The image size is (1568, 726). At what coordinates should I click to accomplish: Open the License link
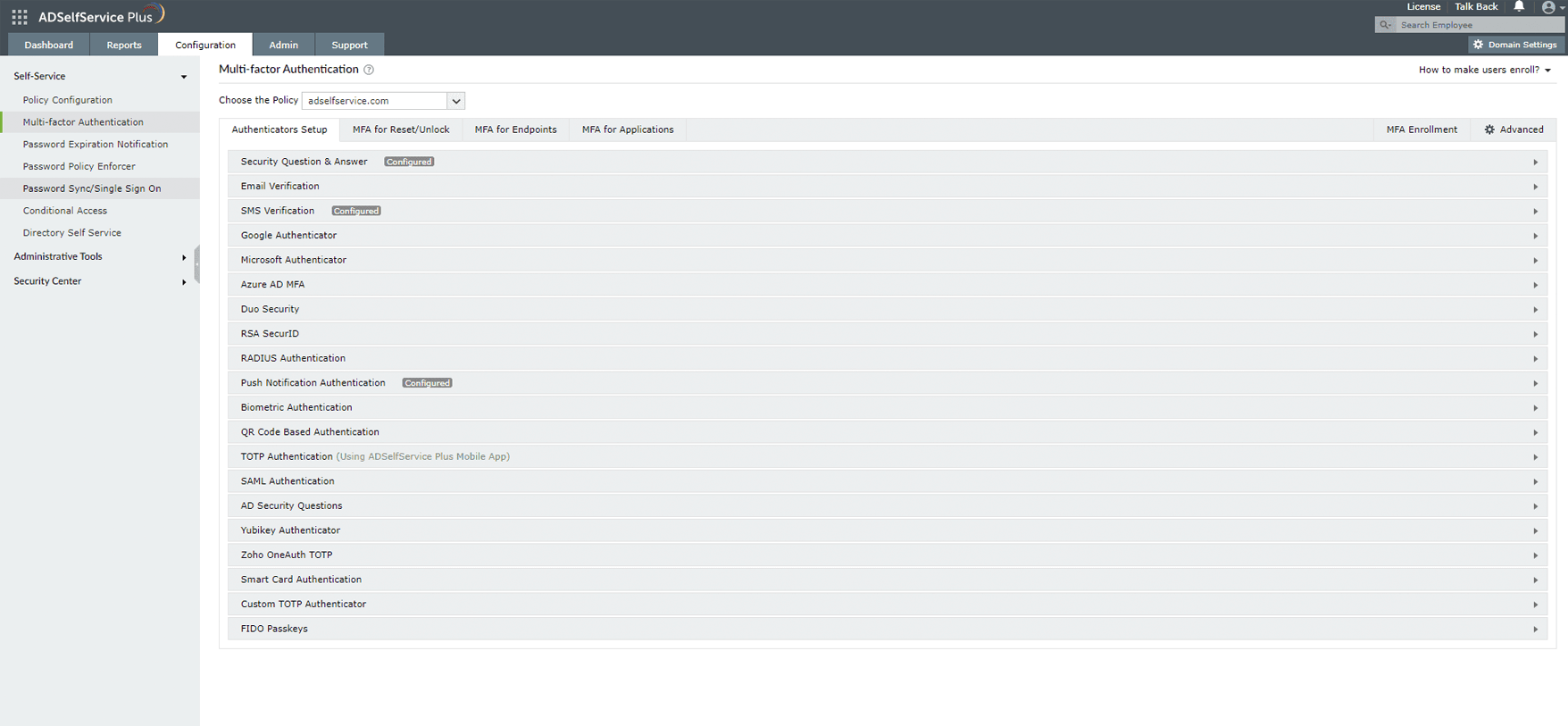coord(1423,7)
